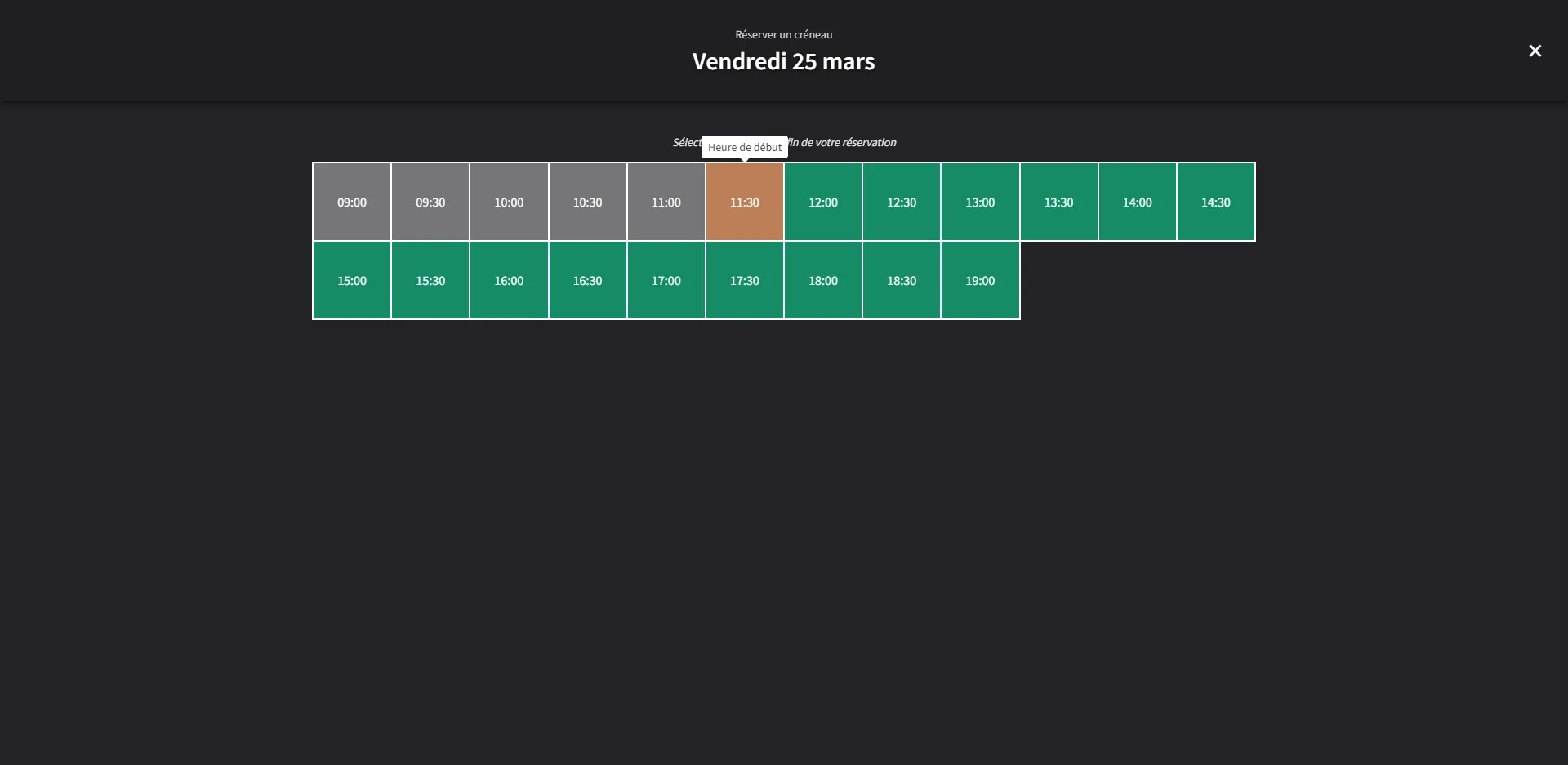Select the 18:00 time slot
1568x765 pixels.
pos(822,280)
